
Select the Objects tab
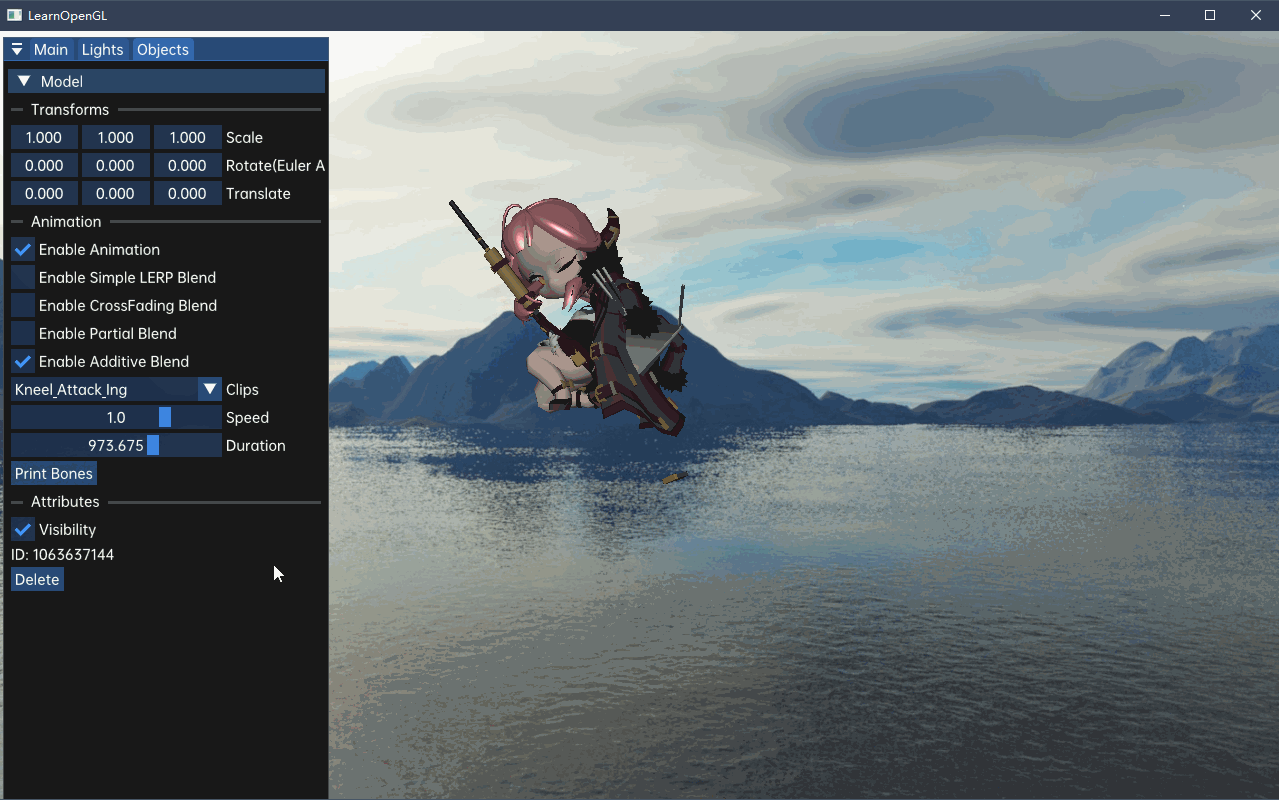(x=163, y=49)
